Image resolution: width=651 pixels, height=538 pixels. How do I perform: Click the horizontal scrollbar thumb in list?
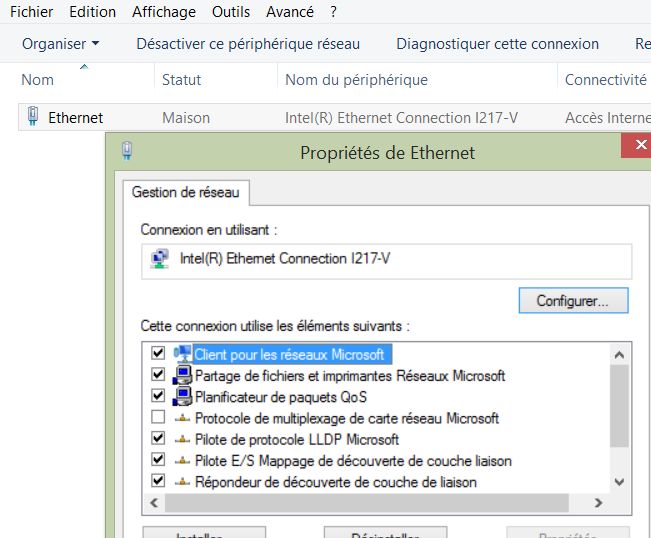pyautogui.click(x=367, y=503)
